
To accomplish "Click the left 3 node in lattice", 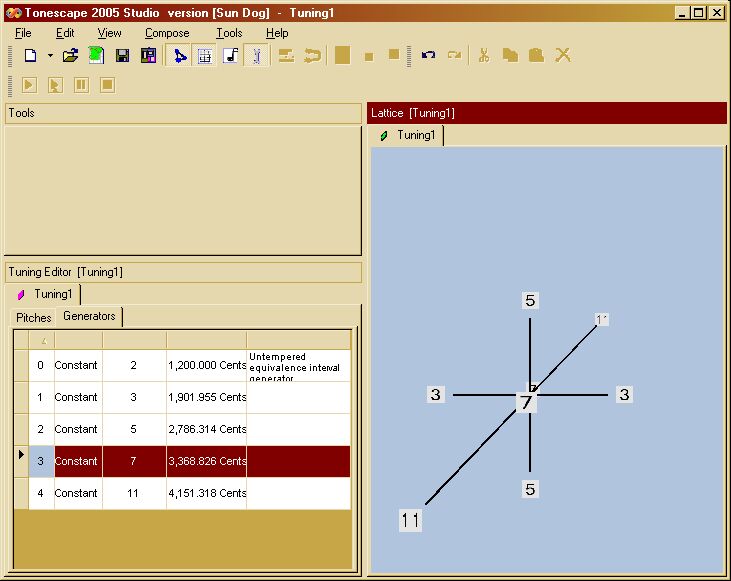I will click(x=435, y=394).
